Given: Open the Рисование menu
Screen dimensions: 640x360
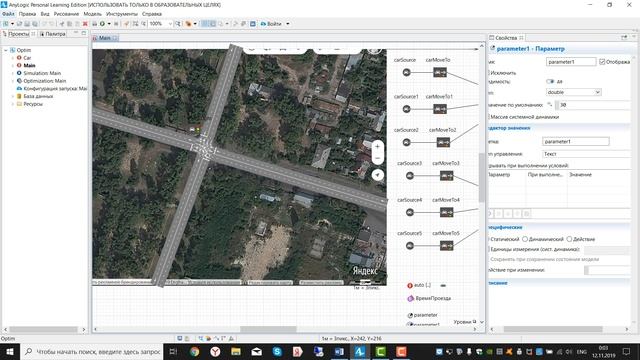Looking at the screenshot, I should coord(66,14).
